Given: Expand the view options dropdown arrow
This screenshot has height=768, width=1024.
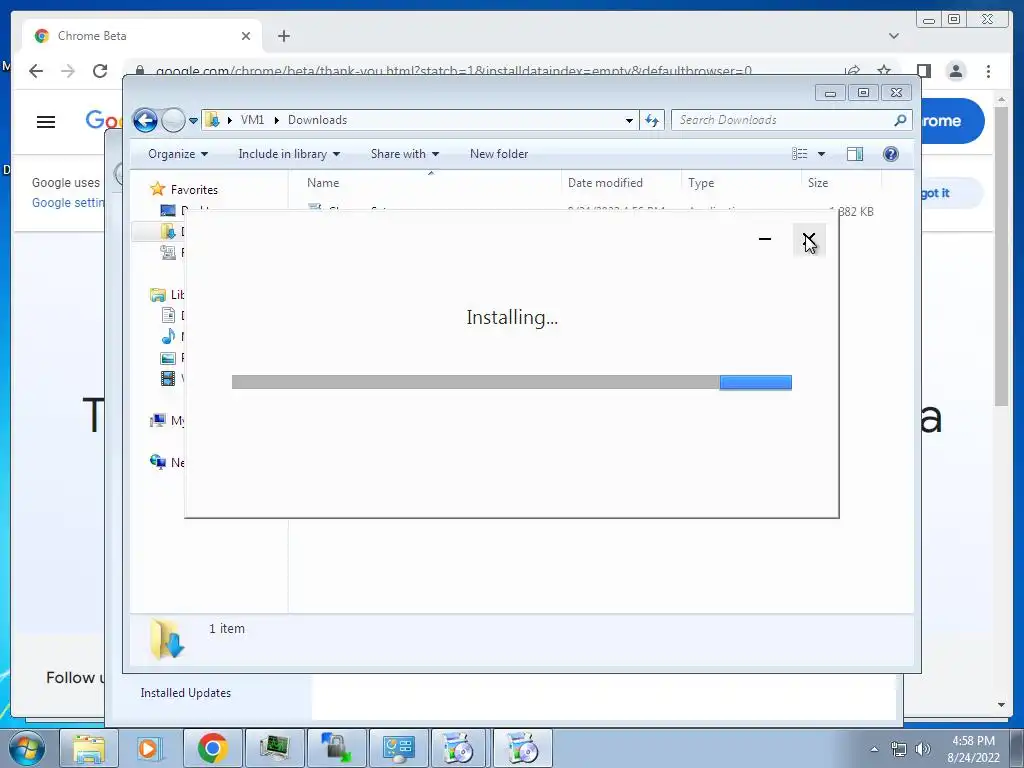Looking at the screenshot, I should pos(822,154).
